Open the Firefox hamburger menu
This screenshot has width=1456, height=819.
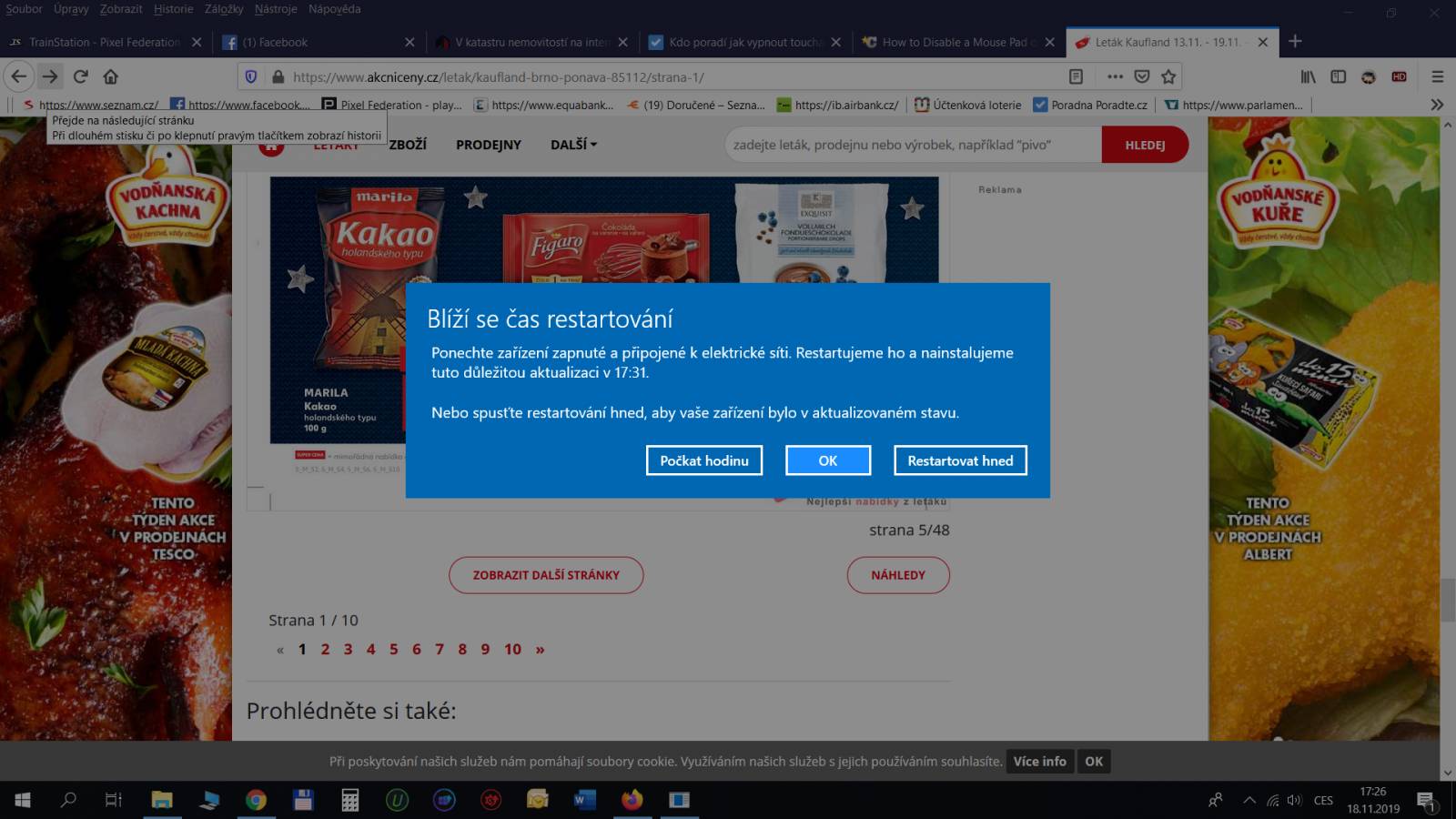[1437, 76]
